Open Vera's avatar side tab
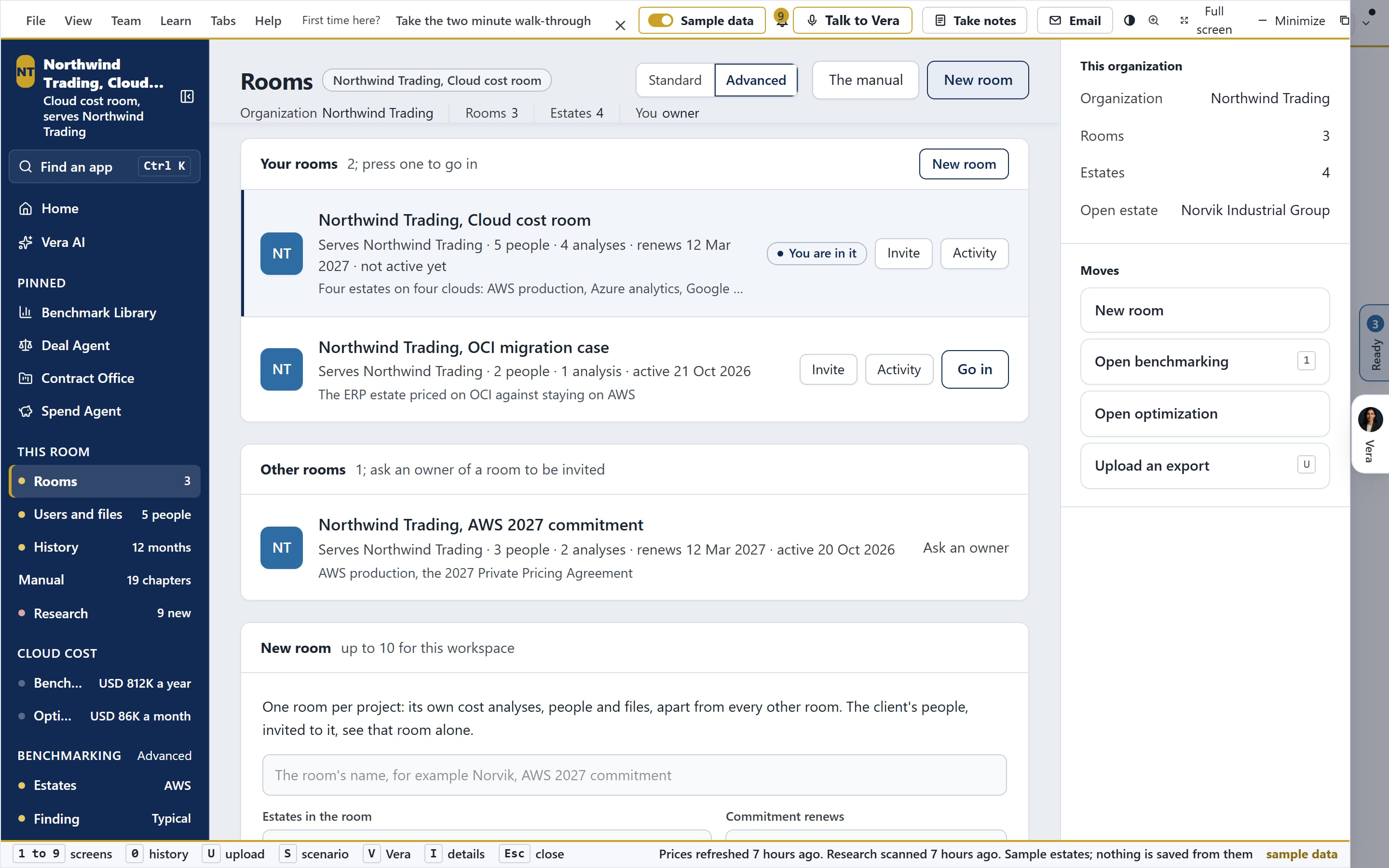This screenshot has width=1389, height=868. 1370,434
